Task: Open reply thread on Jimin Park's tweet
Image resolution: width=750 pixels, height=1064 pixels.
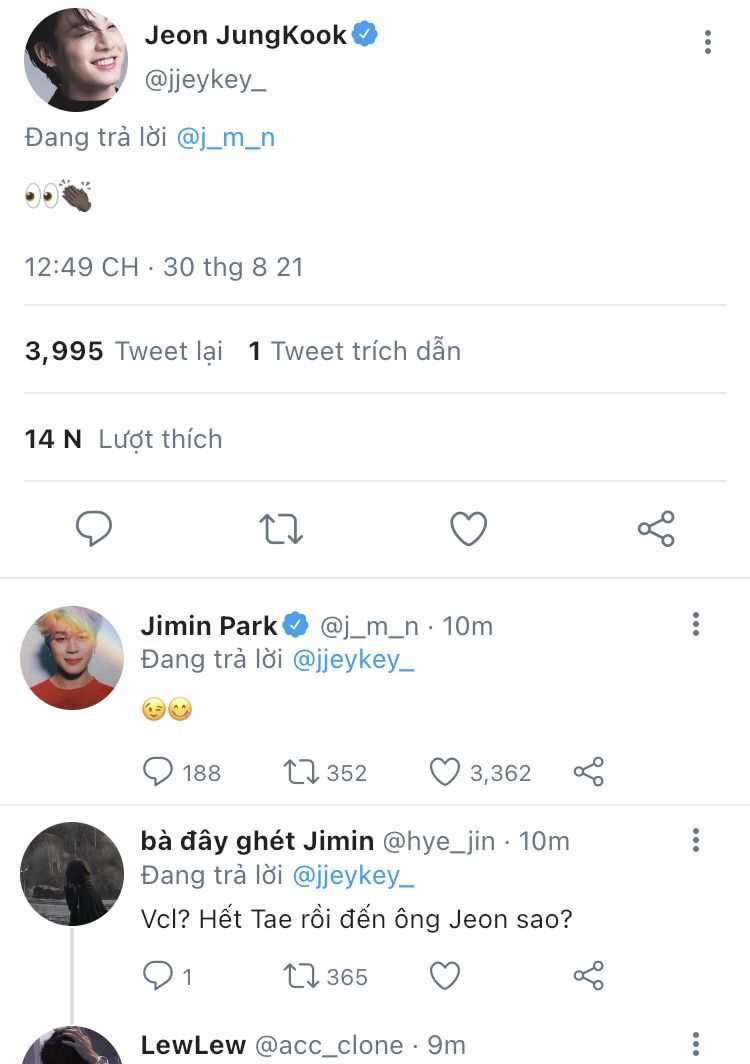Action: tap(159, 772)
